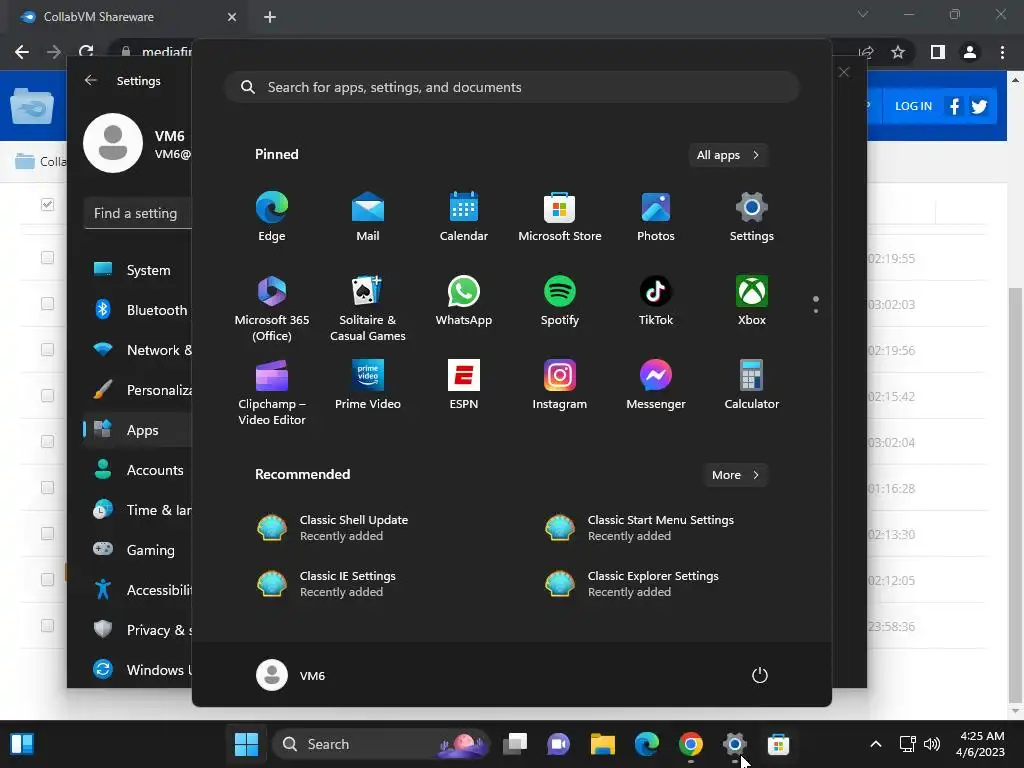The width and height of the screenshot is (1024, 768).
Task: Open the ESPN app
Action: 464,385
